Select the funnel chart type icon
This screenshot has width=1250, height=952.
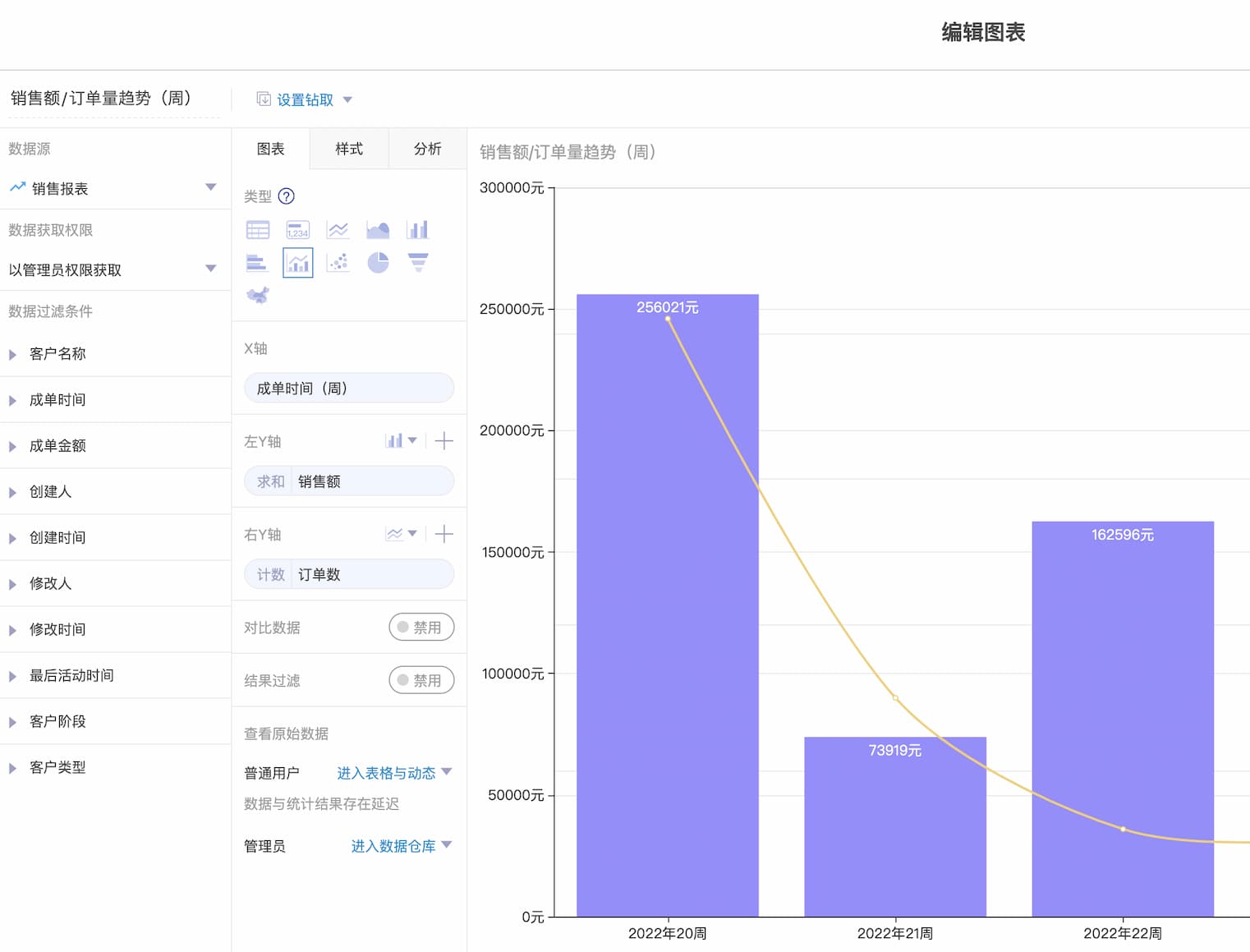418,263
